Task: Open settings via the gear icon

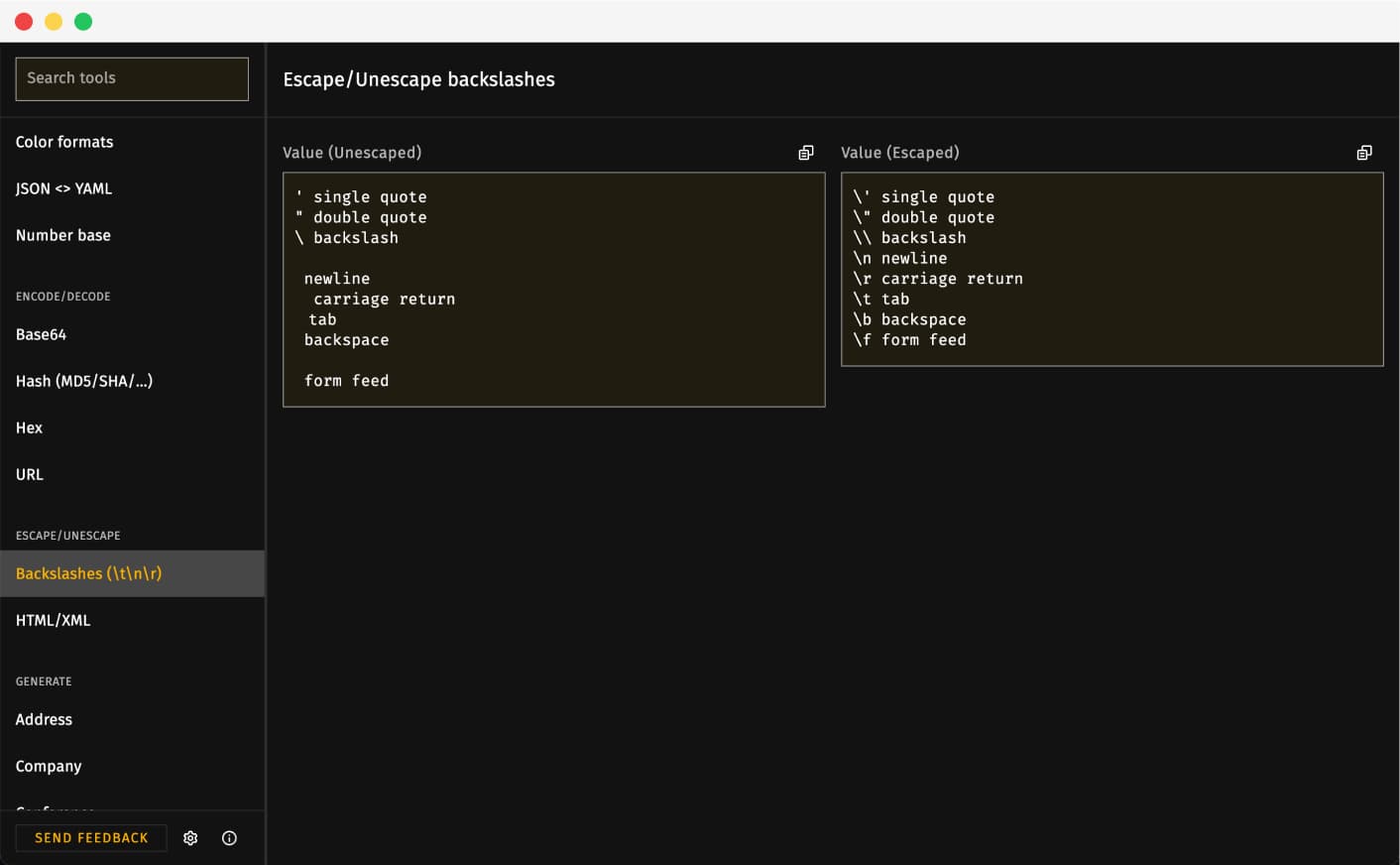Action: tap(190, 838)
